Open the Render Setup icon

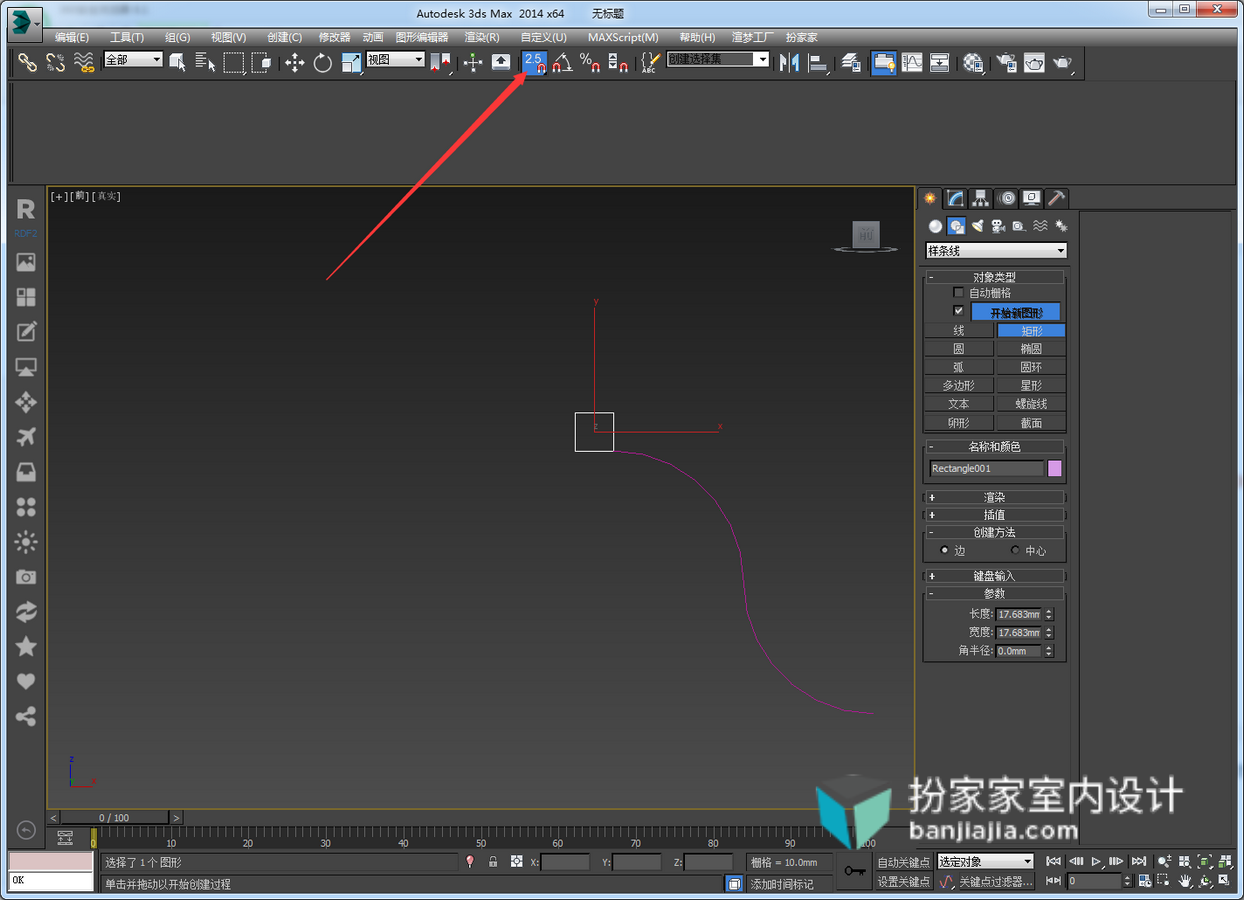tap(1006, 62)
